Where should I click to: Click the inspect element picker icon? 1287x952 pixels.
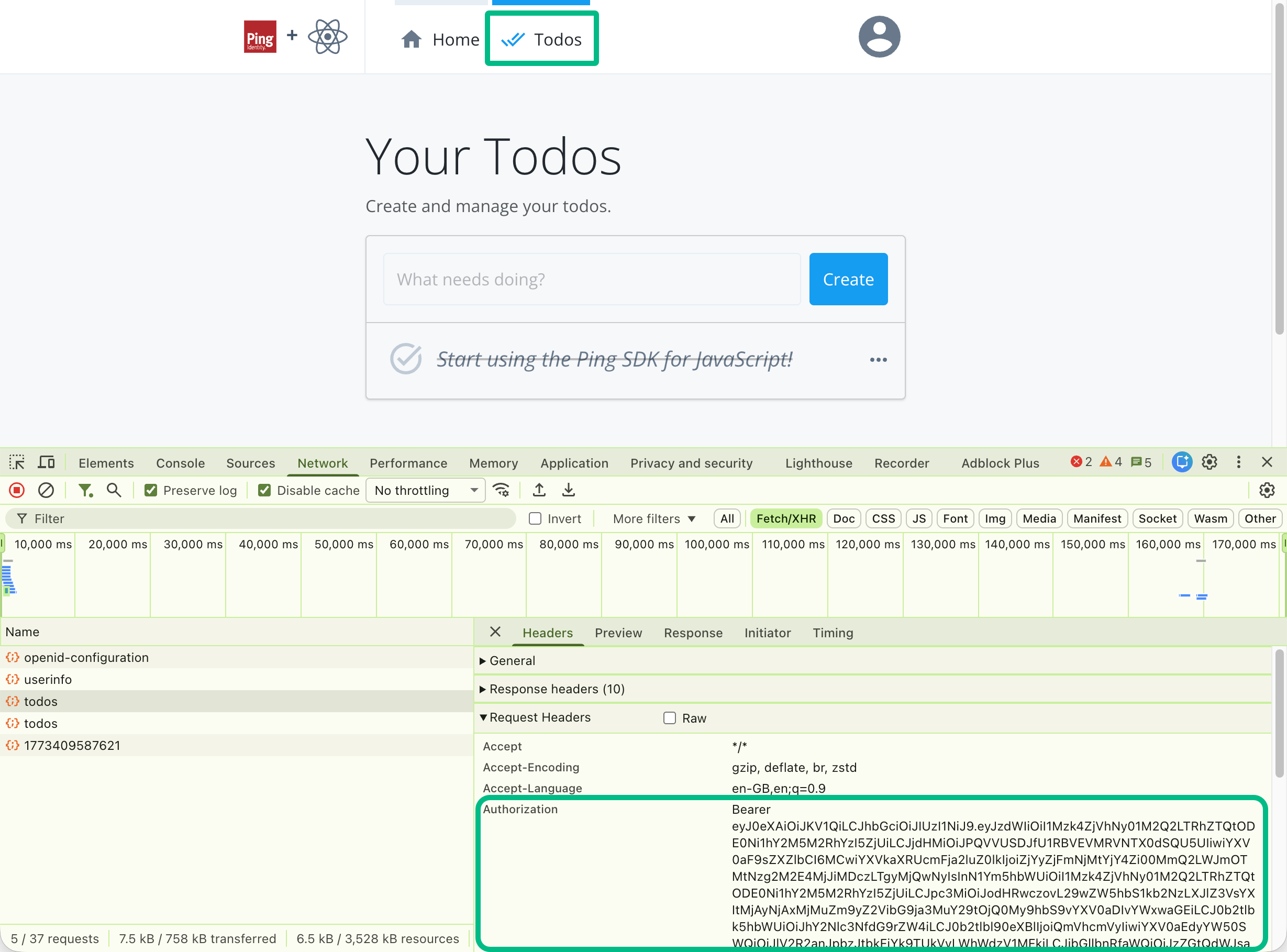(x=17, y=463)
